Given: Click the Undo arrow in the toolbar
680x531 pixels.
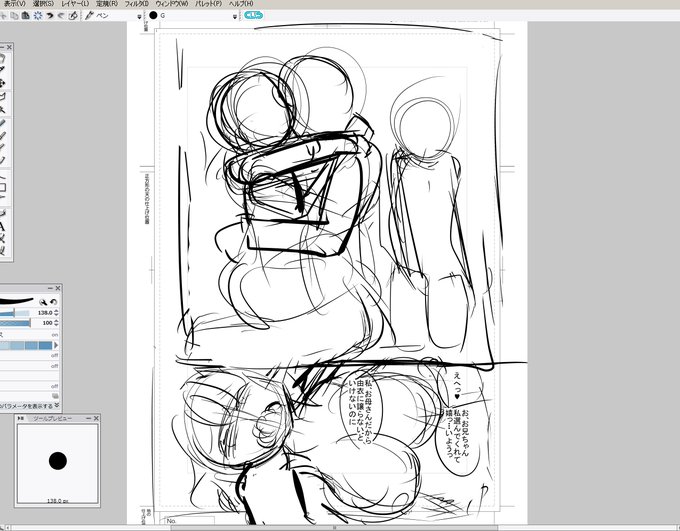Looking at the screenshot, I should click(x=50, y=16).
